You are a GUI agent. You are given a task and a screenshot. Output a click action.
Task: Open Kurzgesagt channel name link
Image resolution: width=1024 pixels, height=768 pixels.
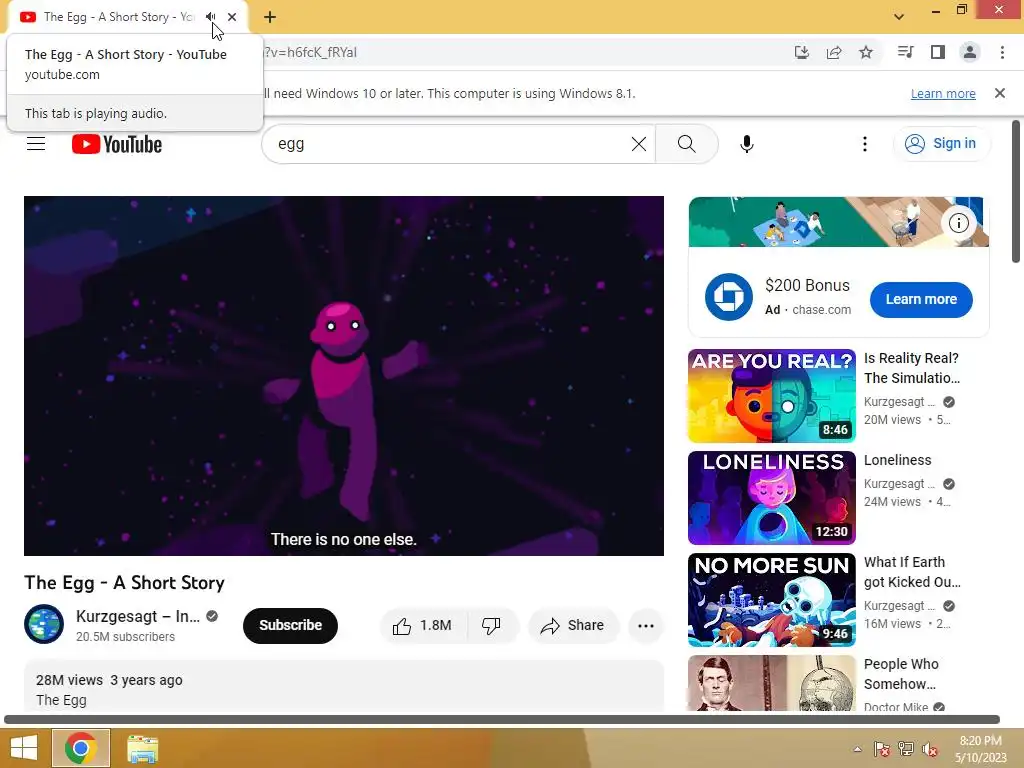tap(138, 616)
